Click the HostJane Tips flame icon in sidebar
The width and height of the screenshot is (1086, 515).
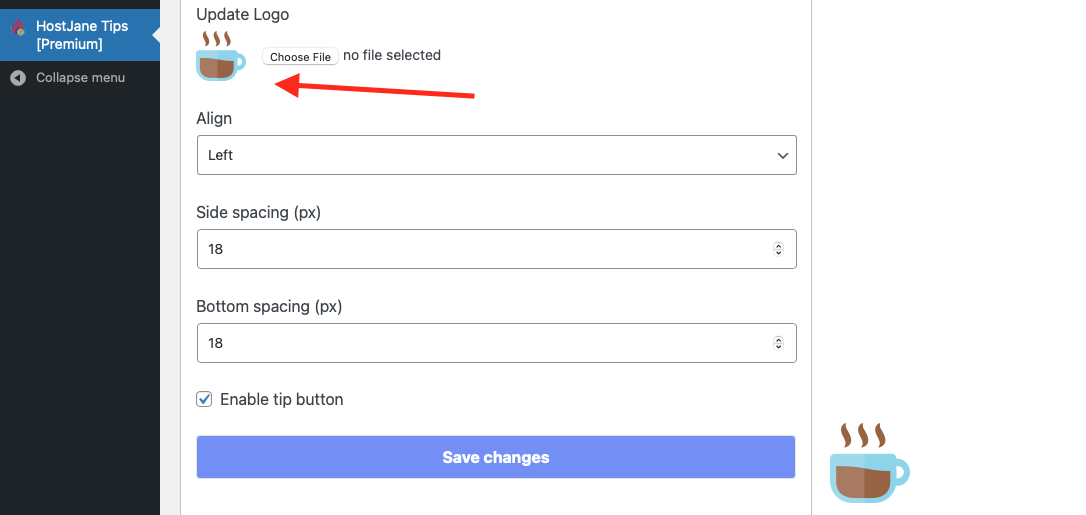[x=19, y=27]
